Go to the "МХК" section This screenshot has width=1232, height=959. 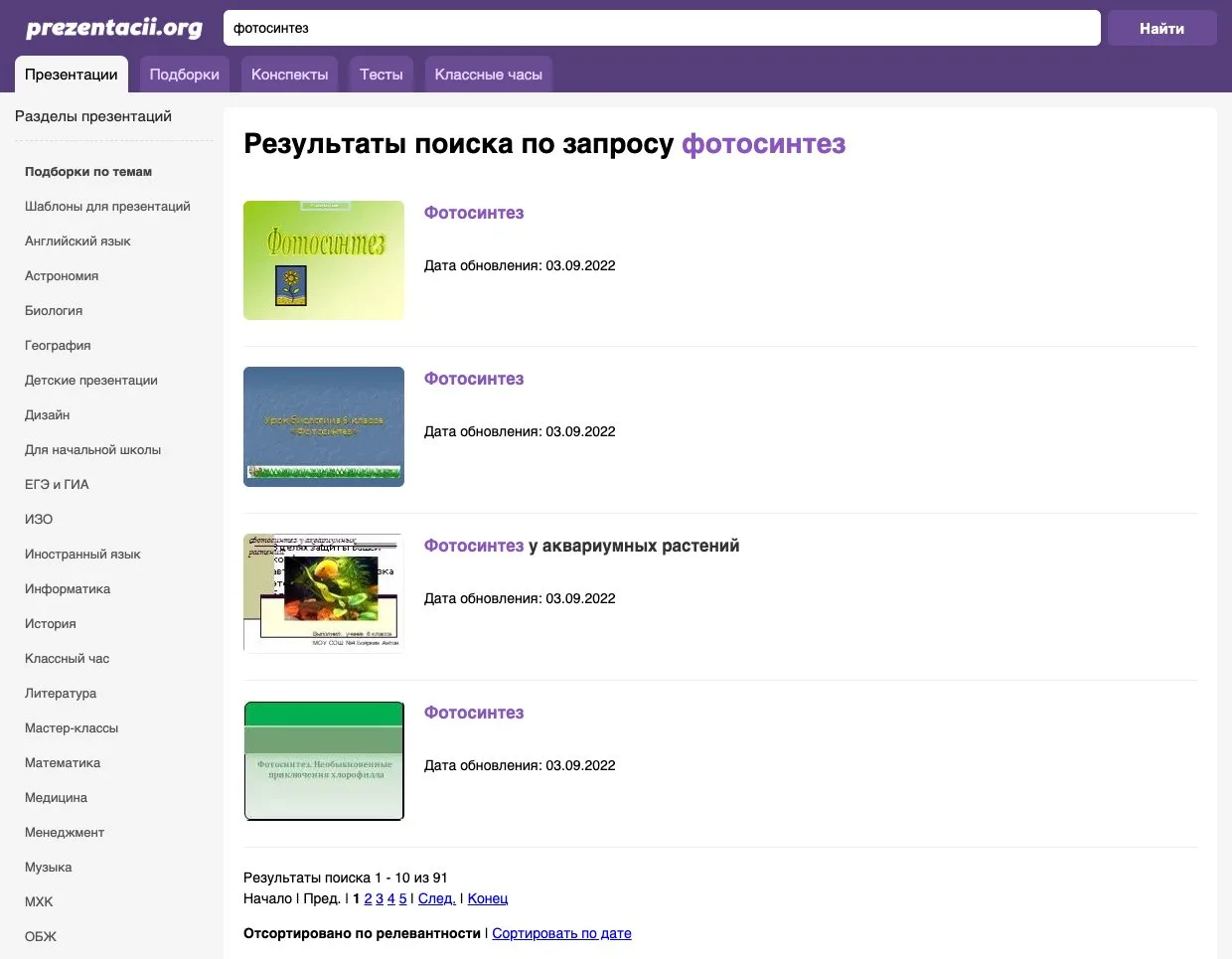pyautogui.click(x=39, y=901)
